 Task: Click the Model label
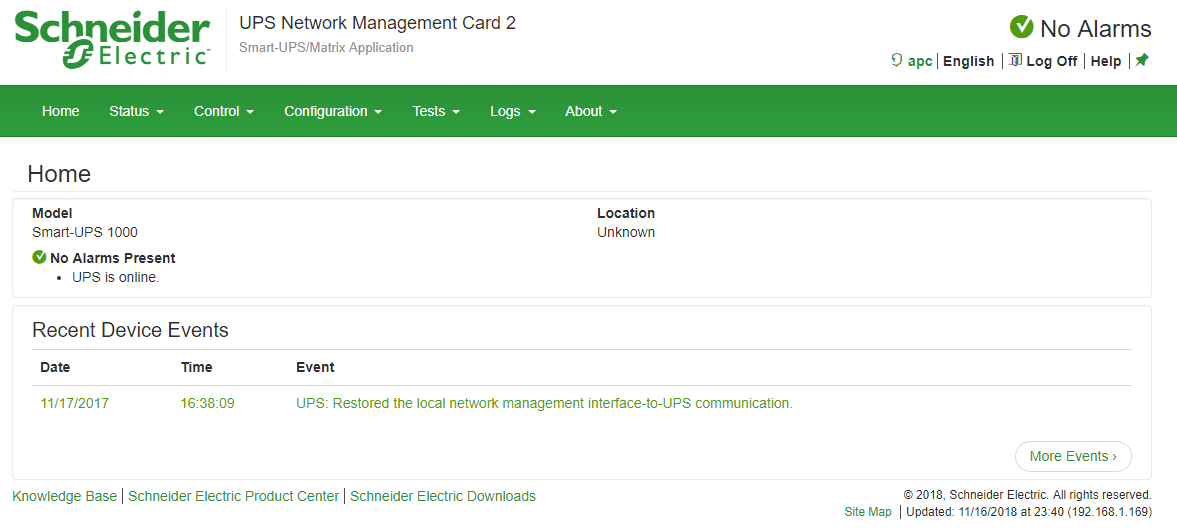pos(52,213)
